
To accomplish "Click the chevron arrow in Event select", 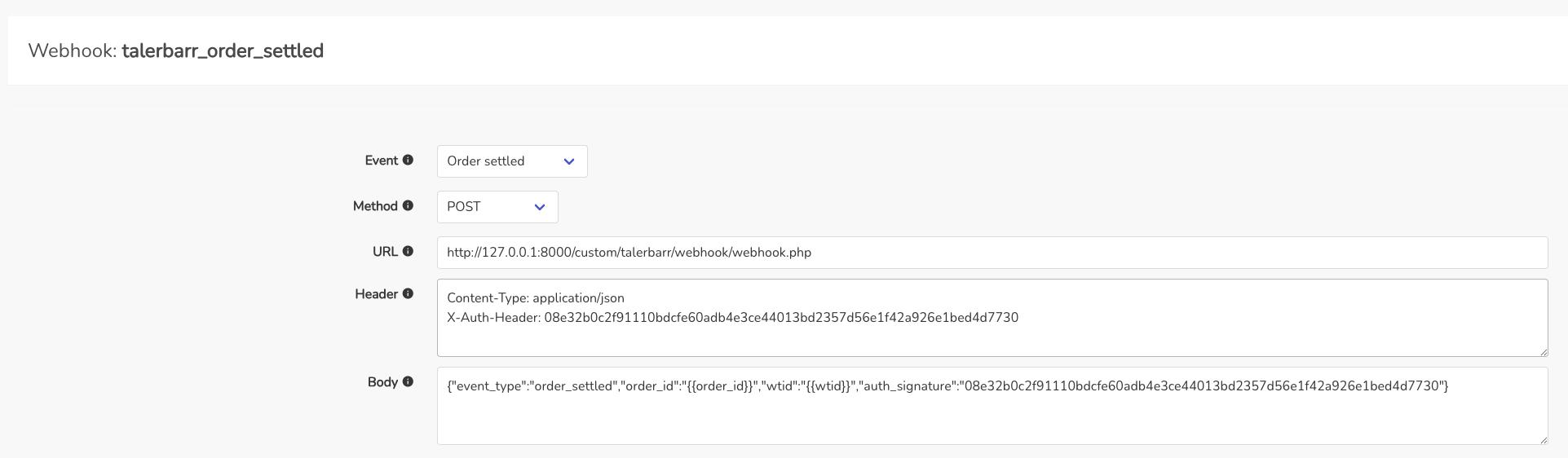I will pyautogui.click(x=569, y=161).
